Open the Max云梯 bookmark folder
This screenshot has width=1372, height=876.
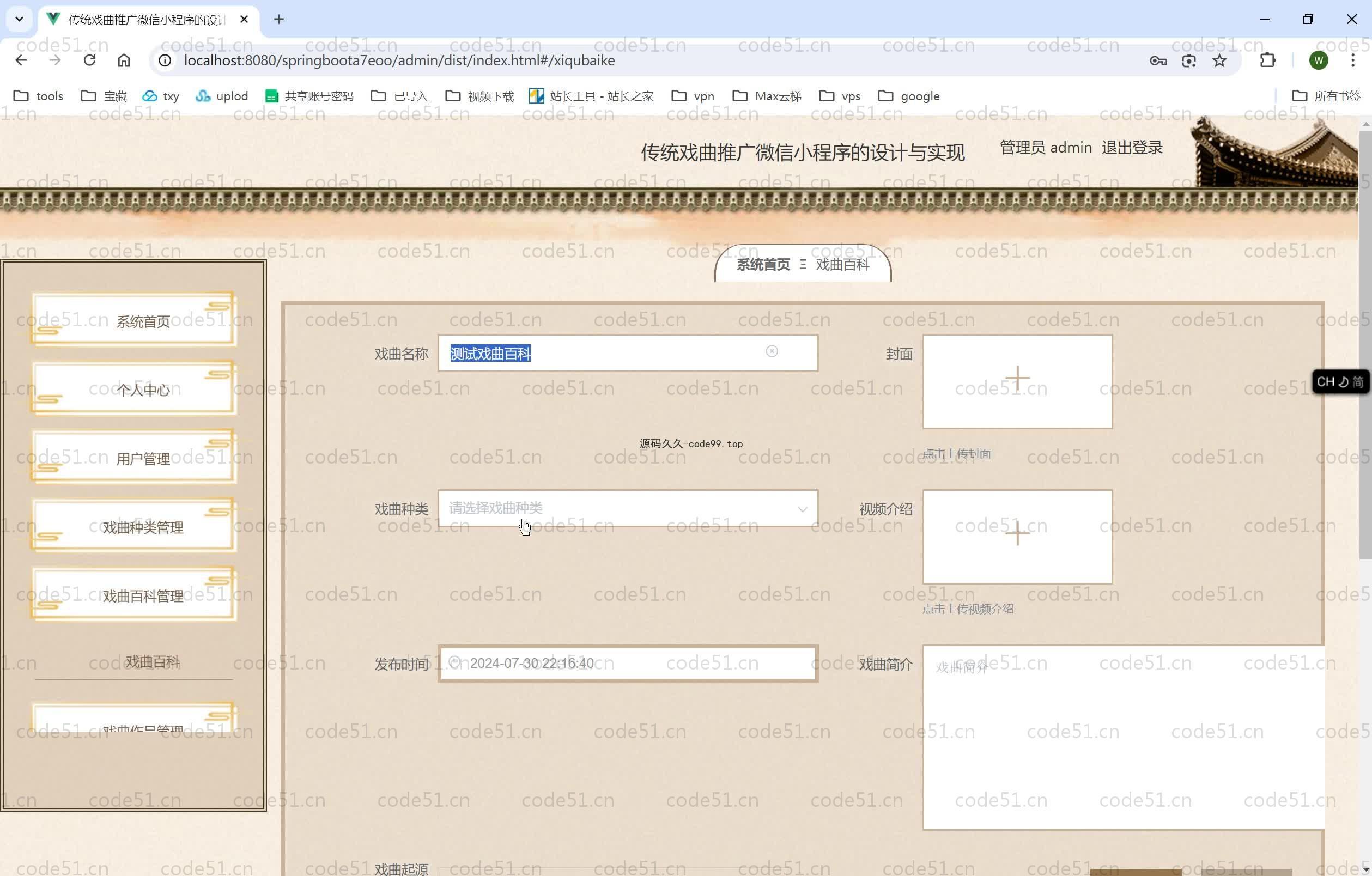click(x=767, y=96)
